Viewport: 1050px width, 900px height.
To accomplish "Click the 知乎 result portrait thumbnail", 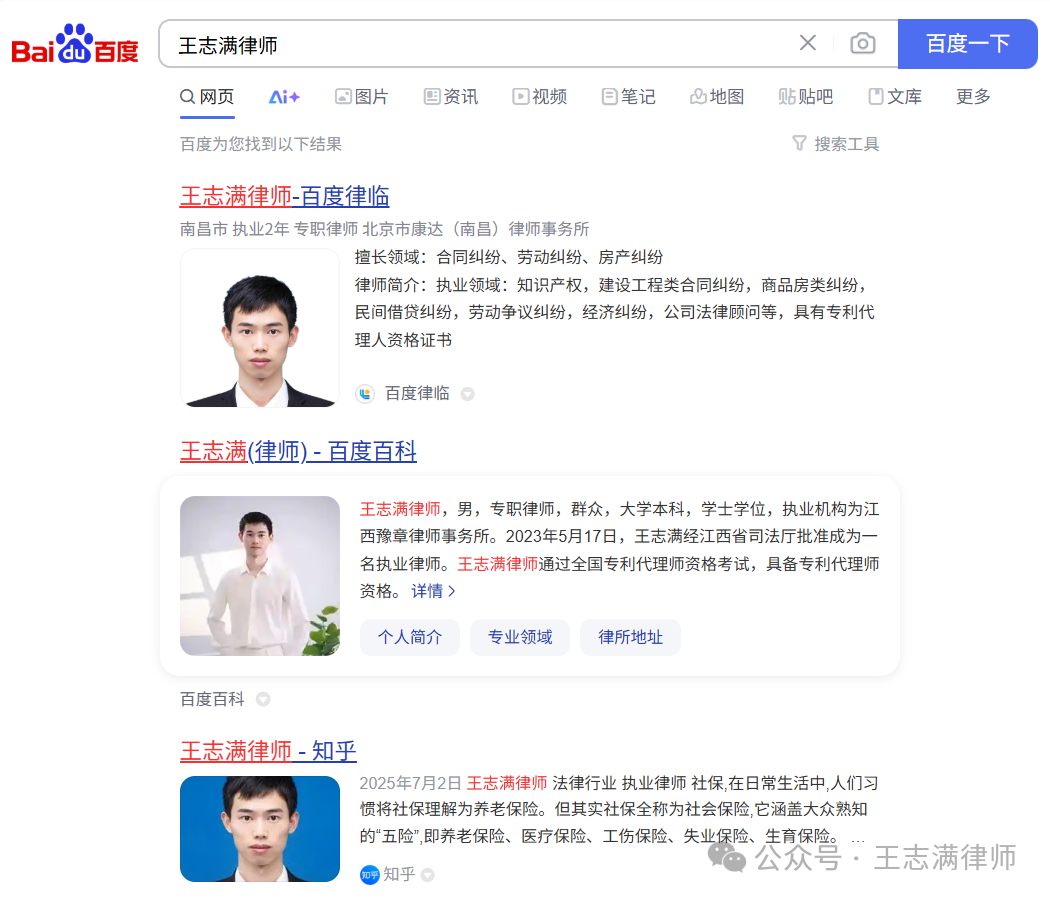I will pyautogui.click(x=260, y=829).
